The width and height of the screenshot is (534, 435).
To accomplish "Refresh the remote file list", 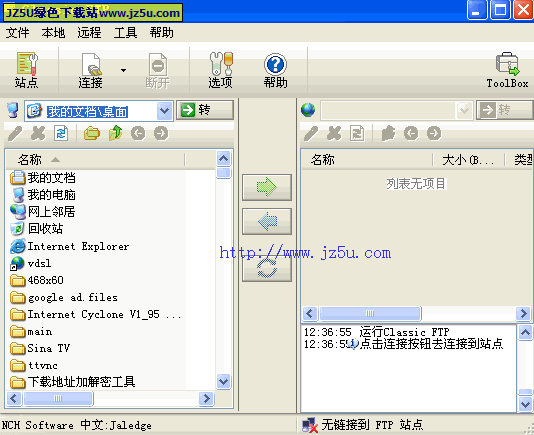I will pos(357,133).
